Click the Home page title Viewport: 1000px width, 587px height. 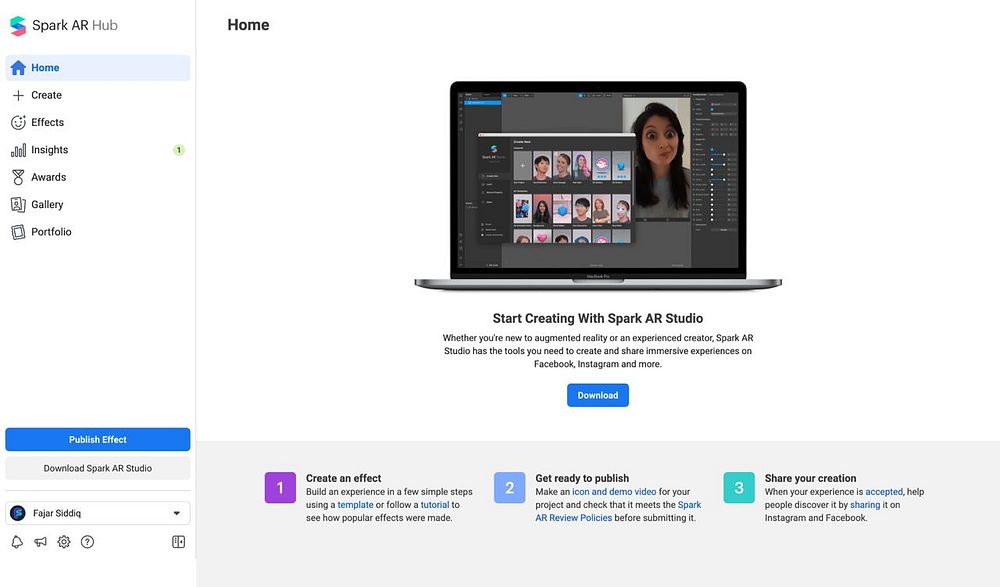[x=248, y=25]
